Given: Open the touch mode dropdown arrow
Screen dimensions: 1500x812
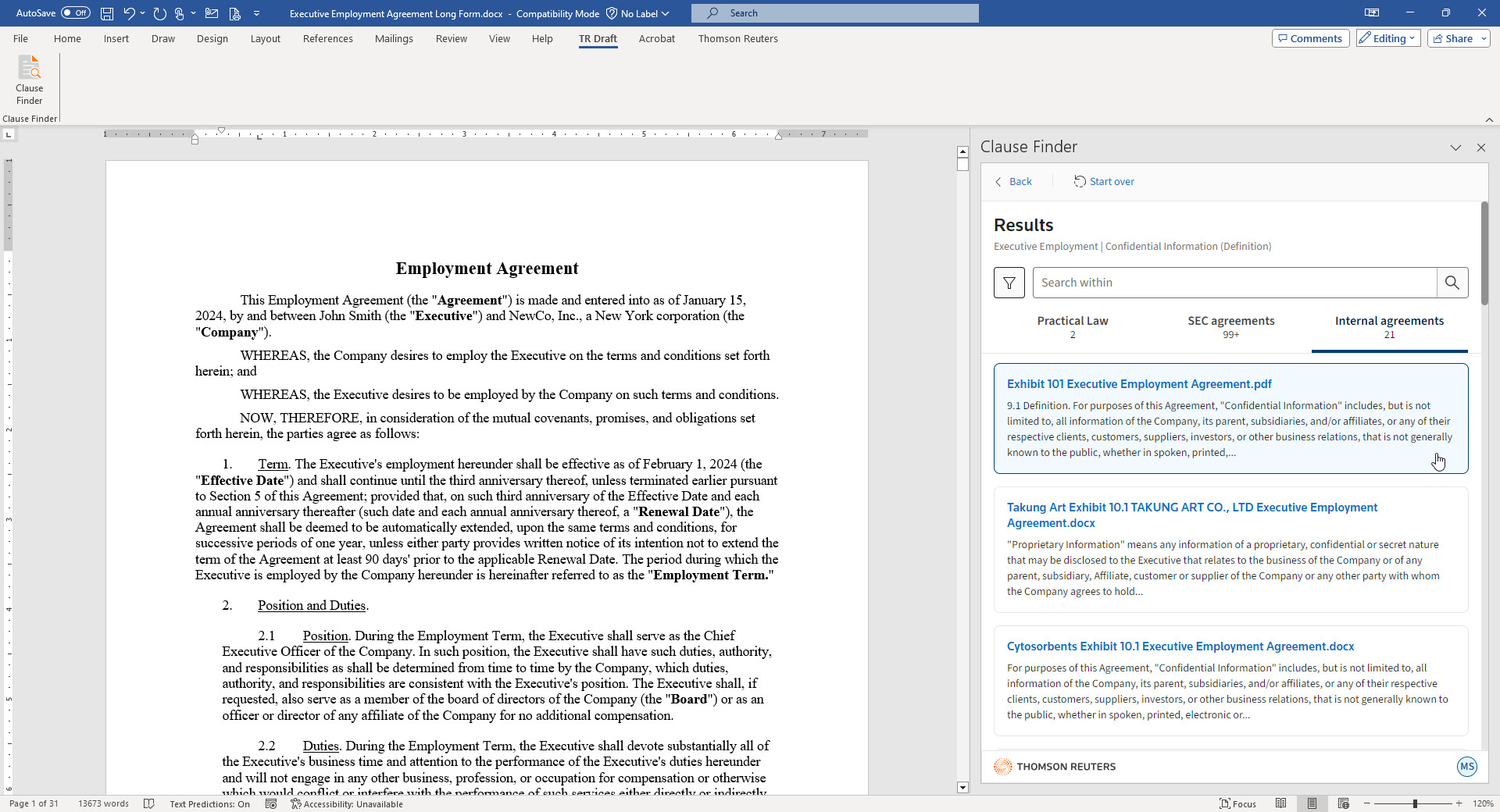Looking at the screenshot, I should 193,13.
